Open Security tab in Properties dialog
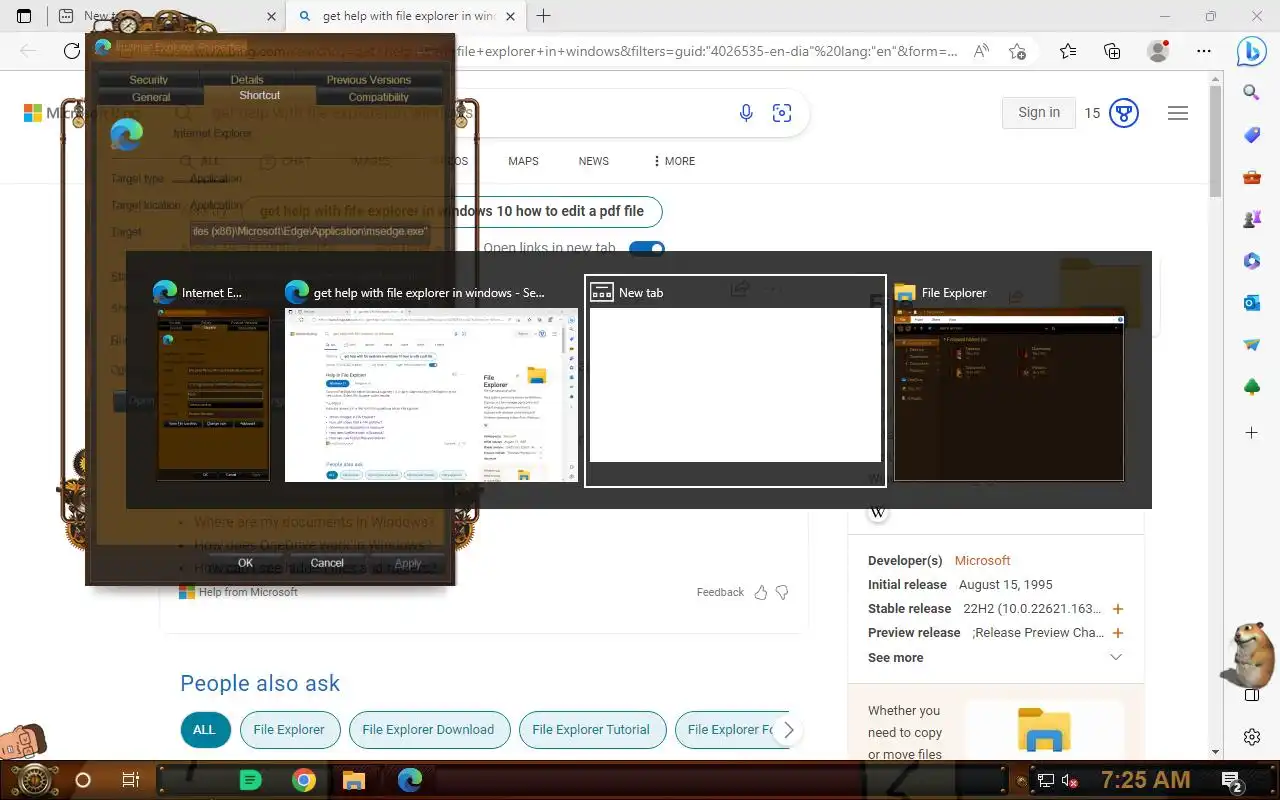The width and height of the screenshot is (1280, 800). click(x=148, y=80)
